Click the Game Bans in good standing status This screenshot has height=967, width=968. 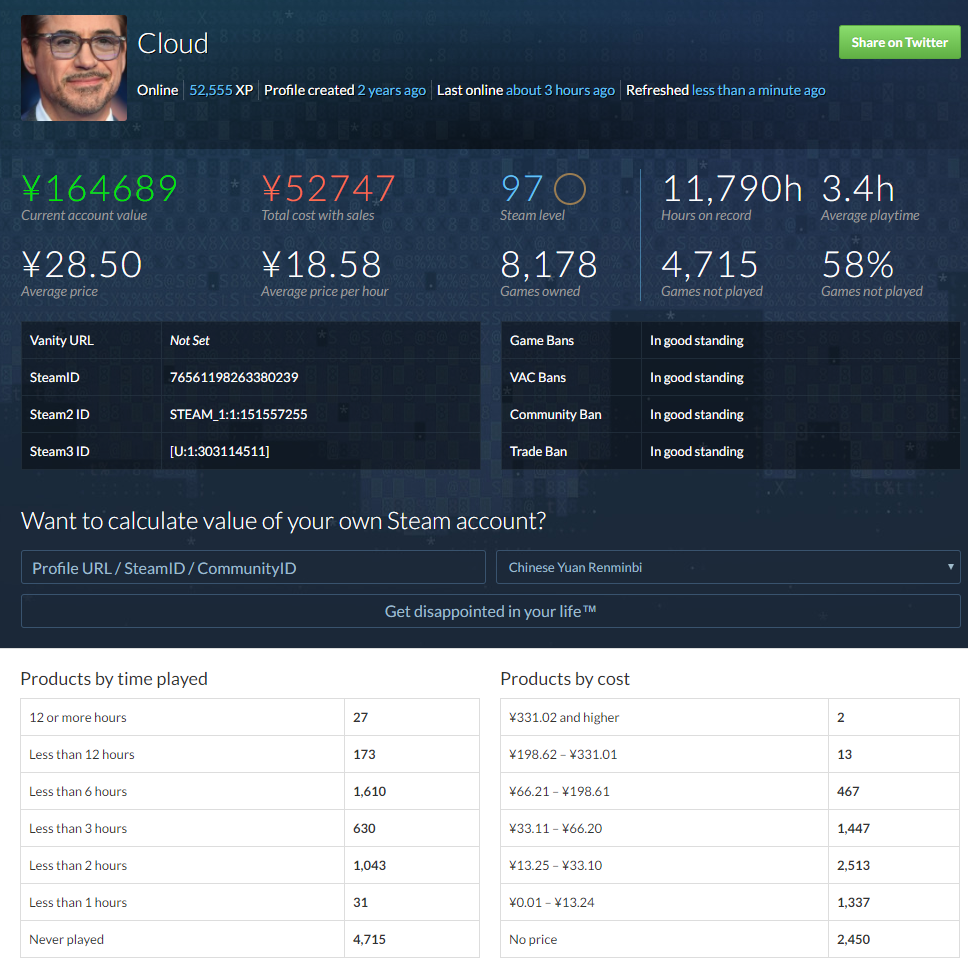click(x=696, y=340)
